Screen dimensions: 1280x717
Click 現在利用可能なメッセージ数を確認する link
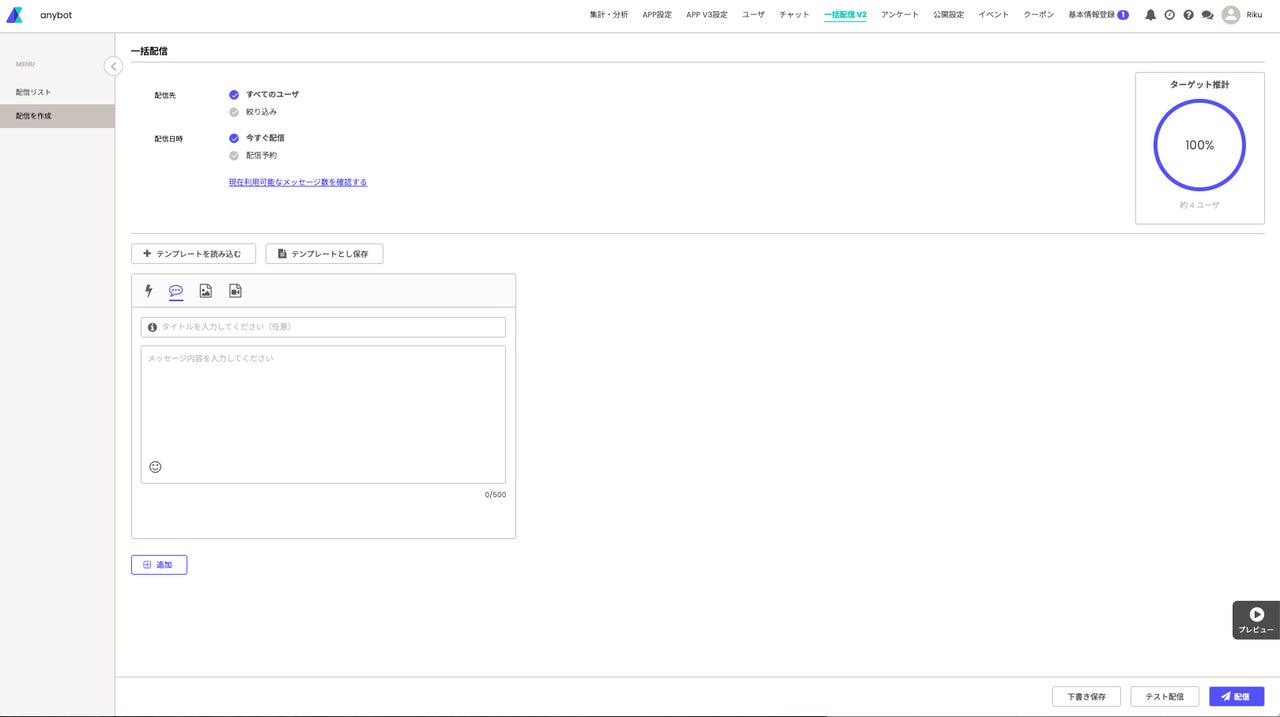(298, 182)
